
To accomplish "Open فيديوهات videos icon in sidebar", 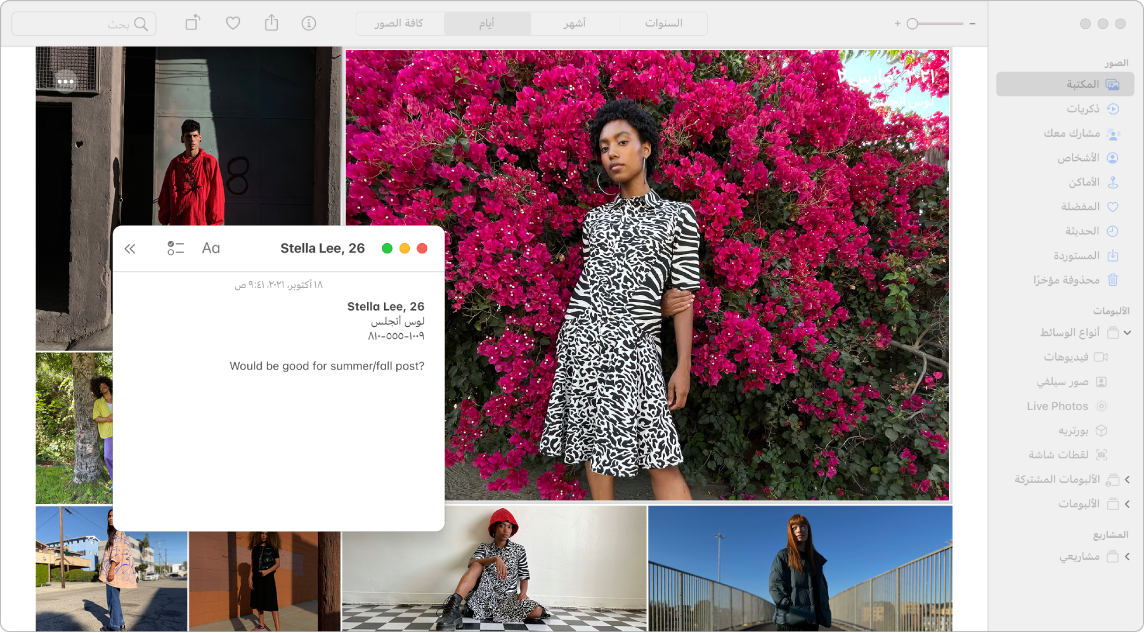I will click(x=1101, y=357).
